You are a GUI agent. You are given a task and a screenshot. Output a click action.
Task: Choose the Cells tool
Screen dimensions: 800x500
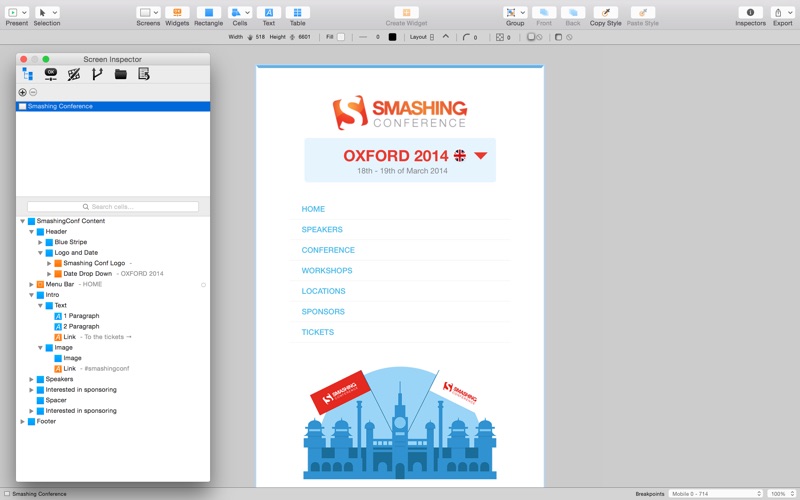[236, 12]
